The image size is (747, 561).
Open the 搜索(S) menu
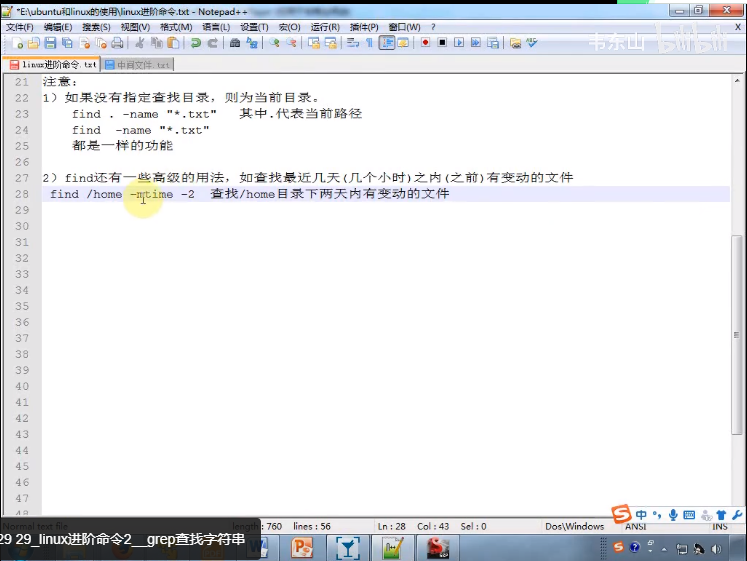[x=96, y=27]
